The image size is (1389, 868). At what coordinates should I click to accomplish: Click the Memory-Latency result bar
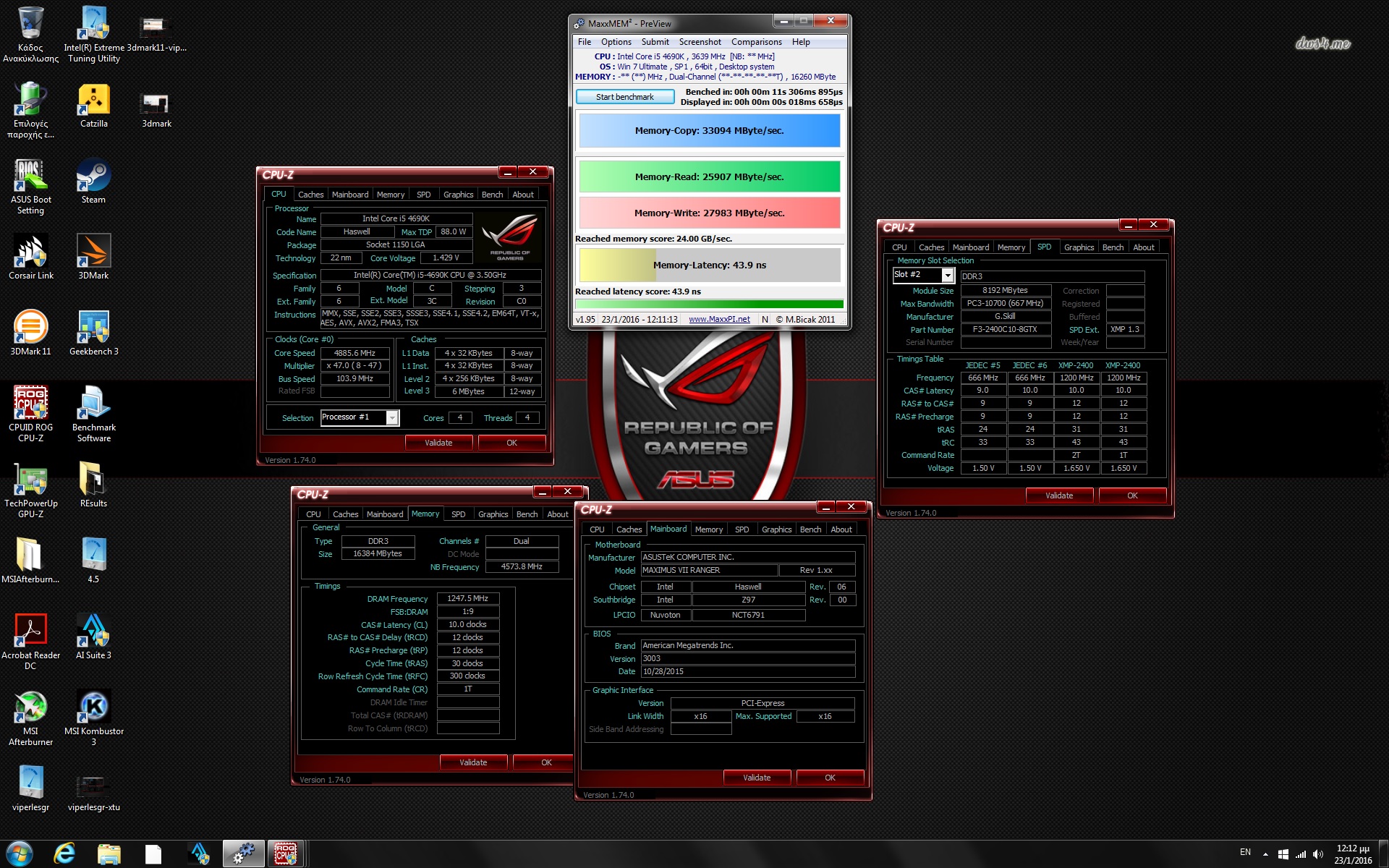click(x=710, y=265)
